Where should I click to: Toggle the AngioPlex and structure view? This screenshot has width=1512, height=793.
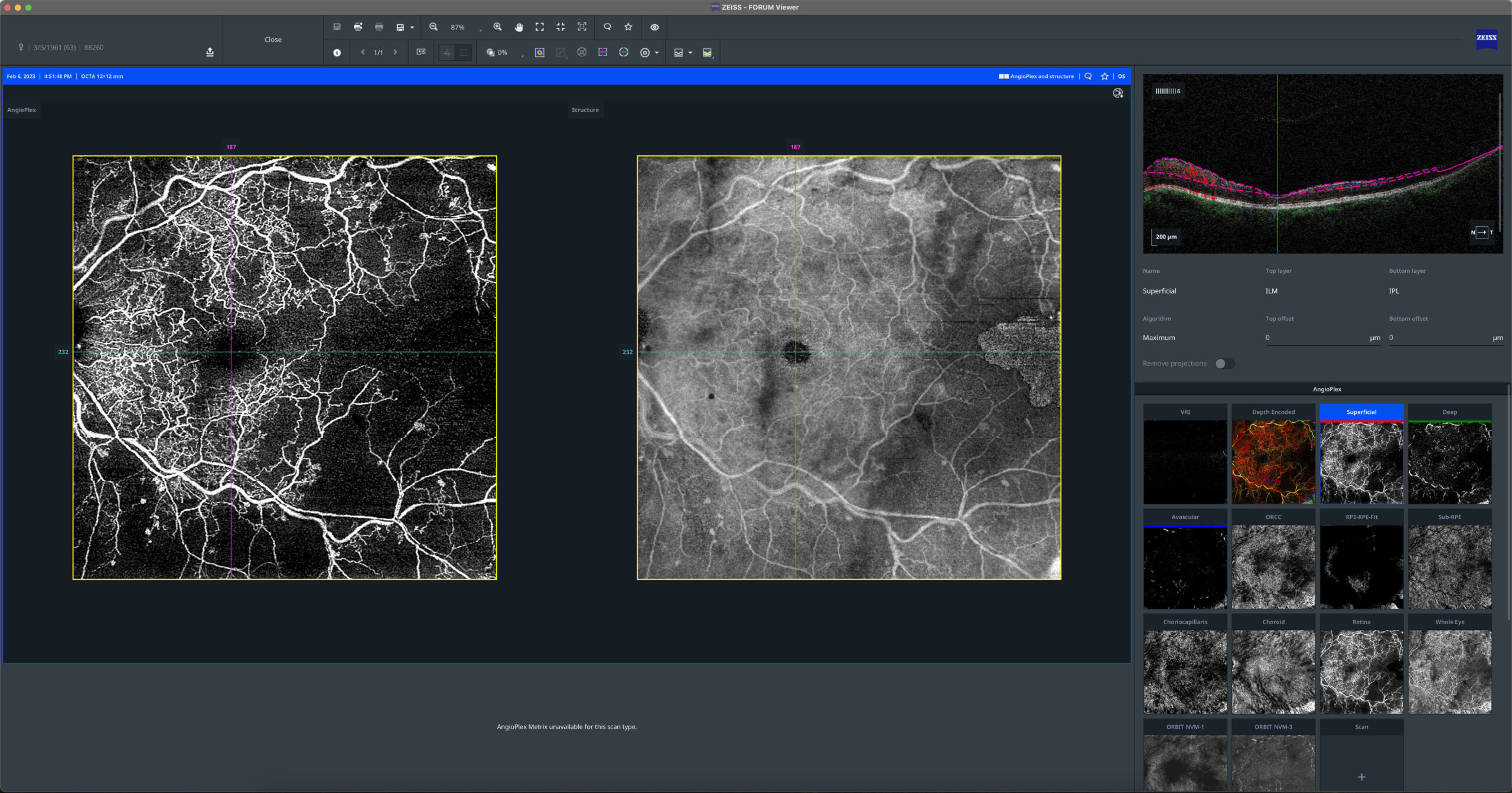coord(1003,77)
